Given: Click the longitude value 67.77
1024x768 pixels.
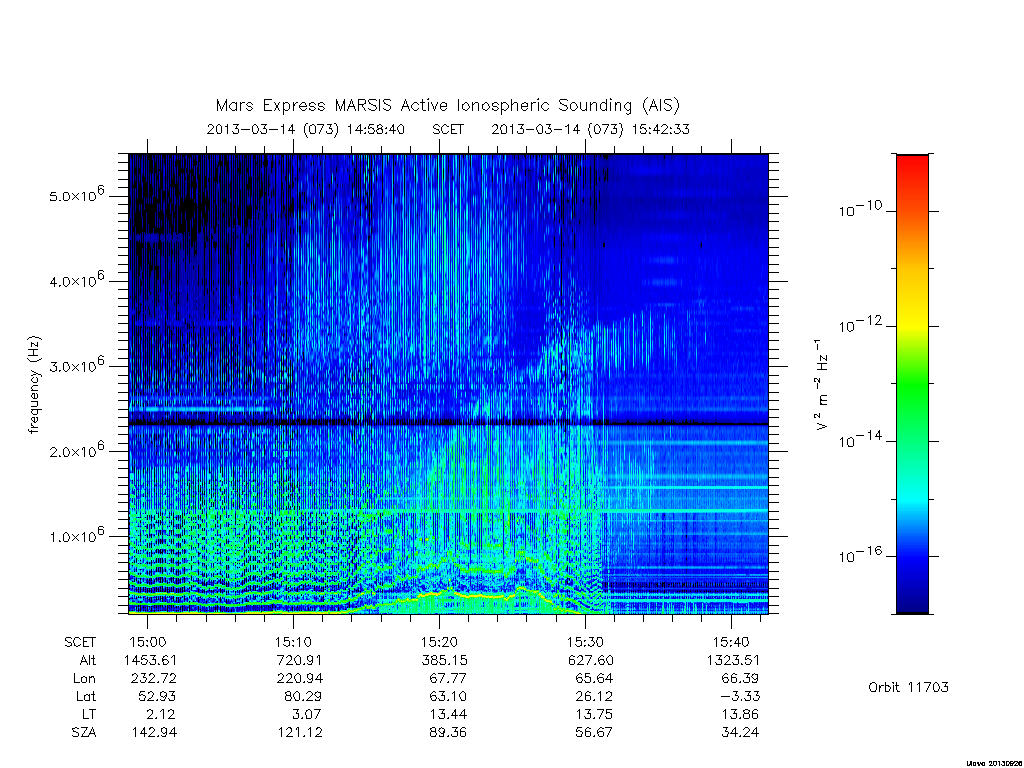Looking at the screenshot, I should click(x=448, y=679).
